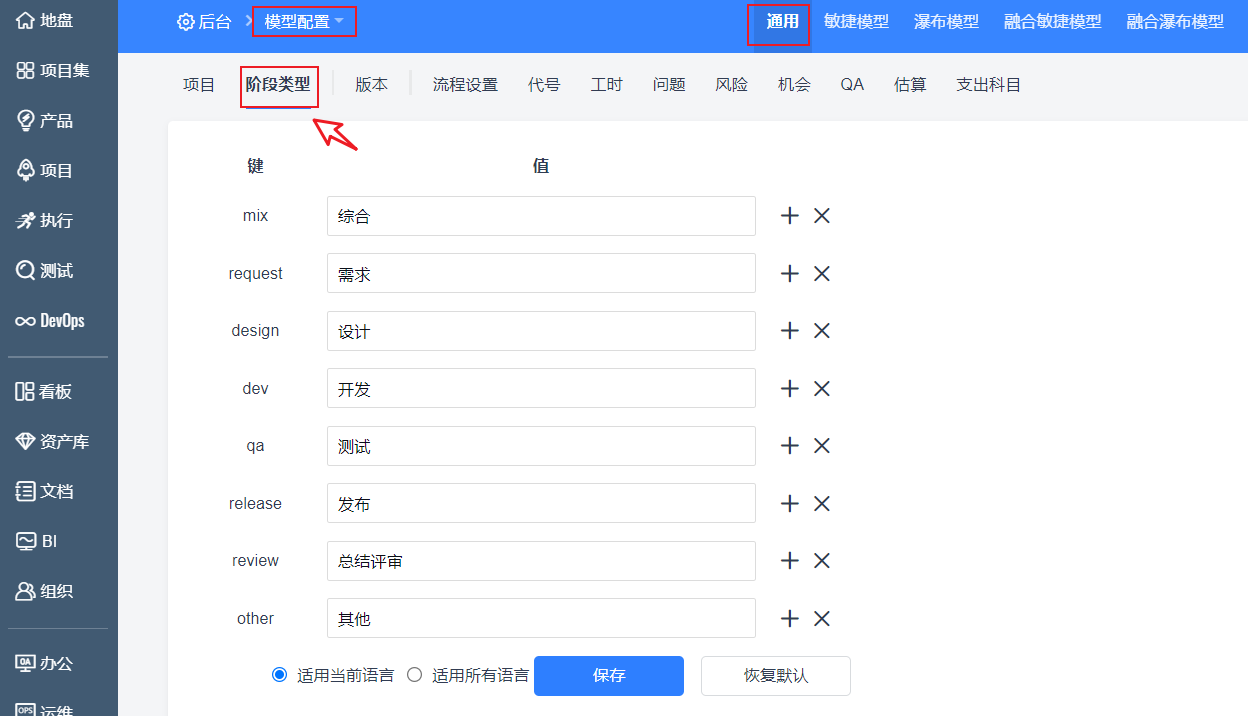Select 适用所有语言 radio option
Viewport: 1248px width, 716px height.
415,675
